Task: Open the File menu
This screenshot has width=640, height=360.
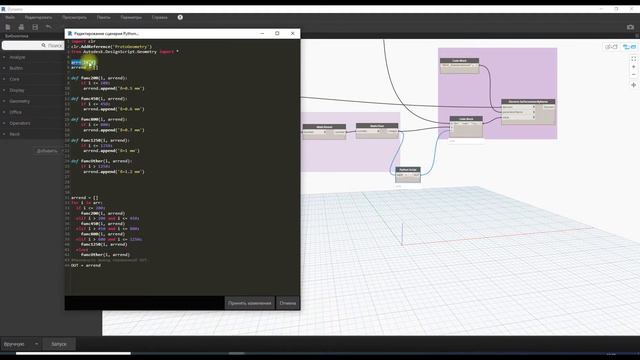Action: pos(10,18)
